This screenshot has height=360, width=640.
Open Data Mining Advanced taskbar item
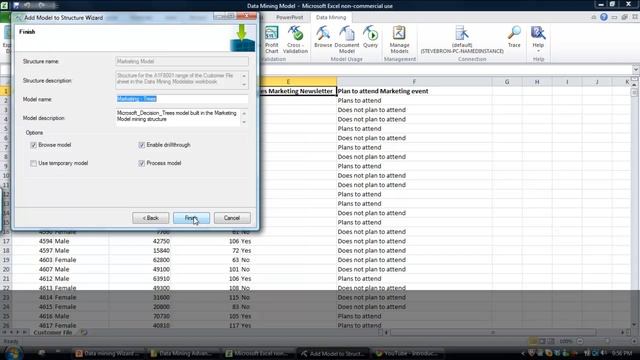tap(182, 353)
